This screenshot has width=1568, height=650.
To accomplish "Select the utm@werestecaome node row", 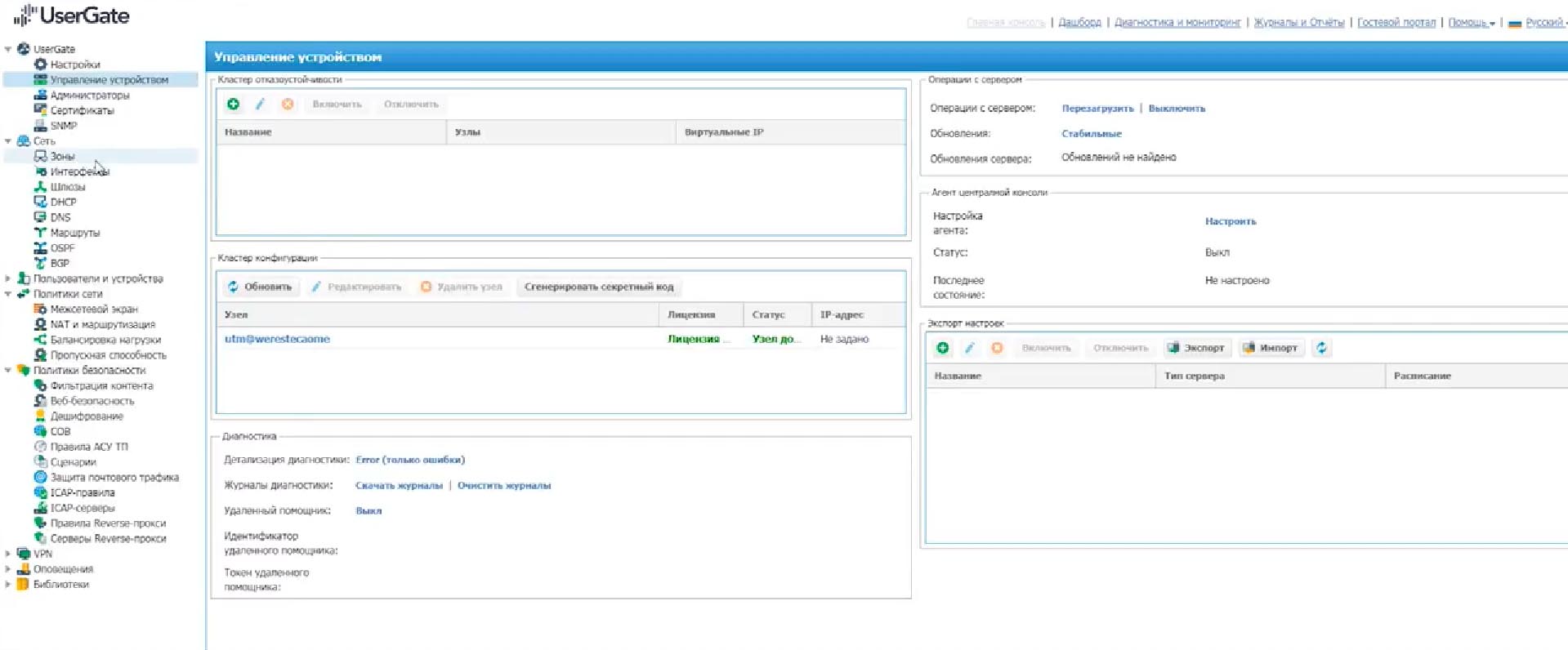I will [x=561, y=339].
